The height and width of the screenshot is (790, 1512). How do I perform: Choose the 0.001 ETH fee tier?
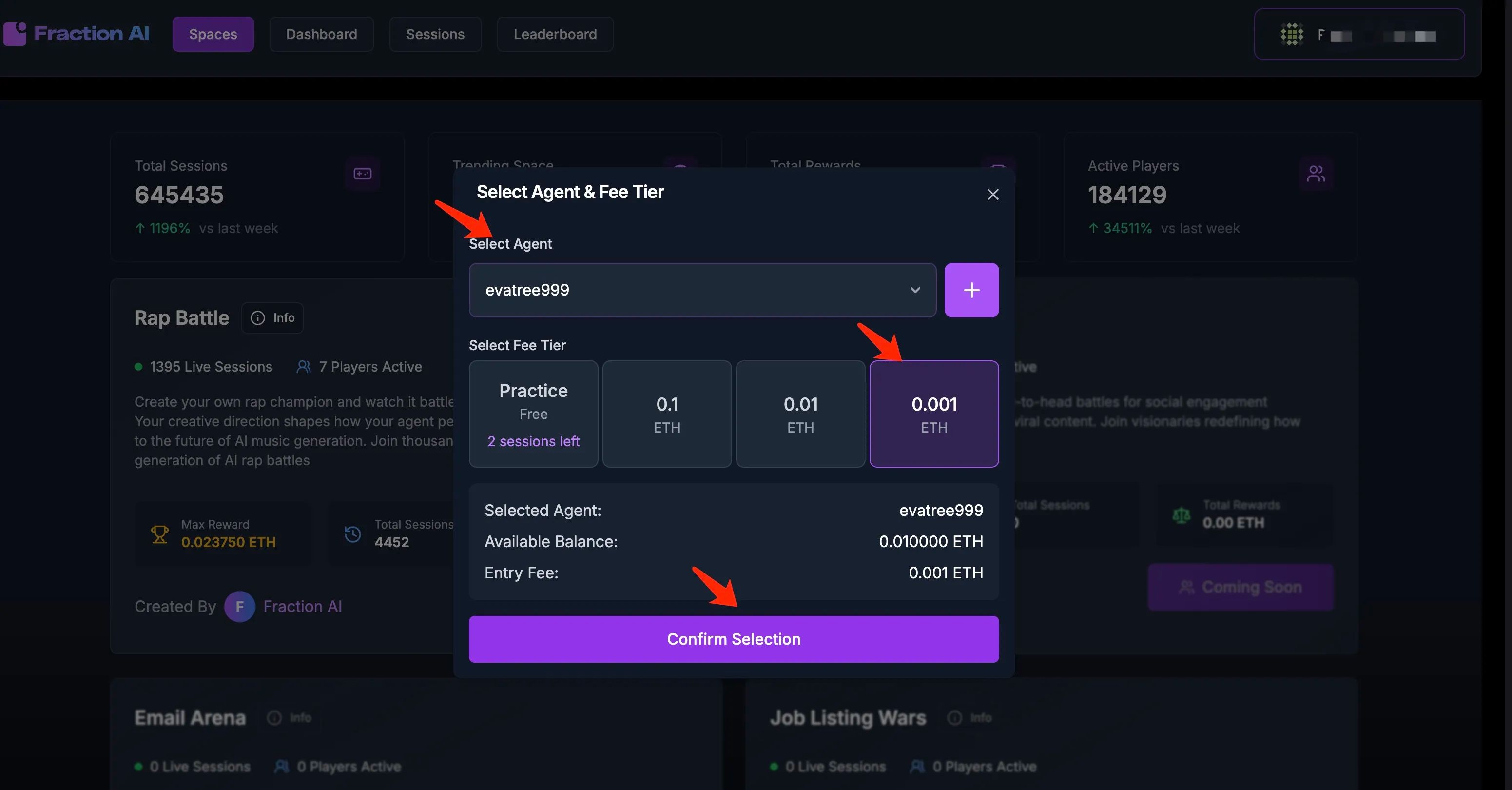[x=934, y=414]
